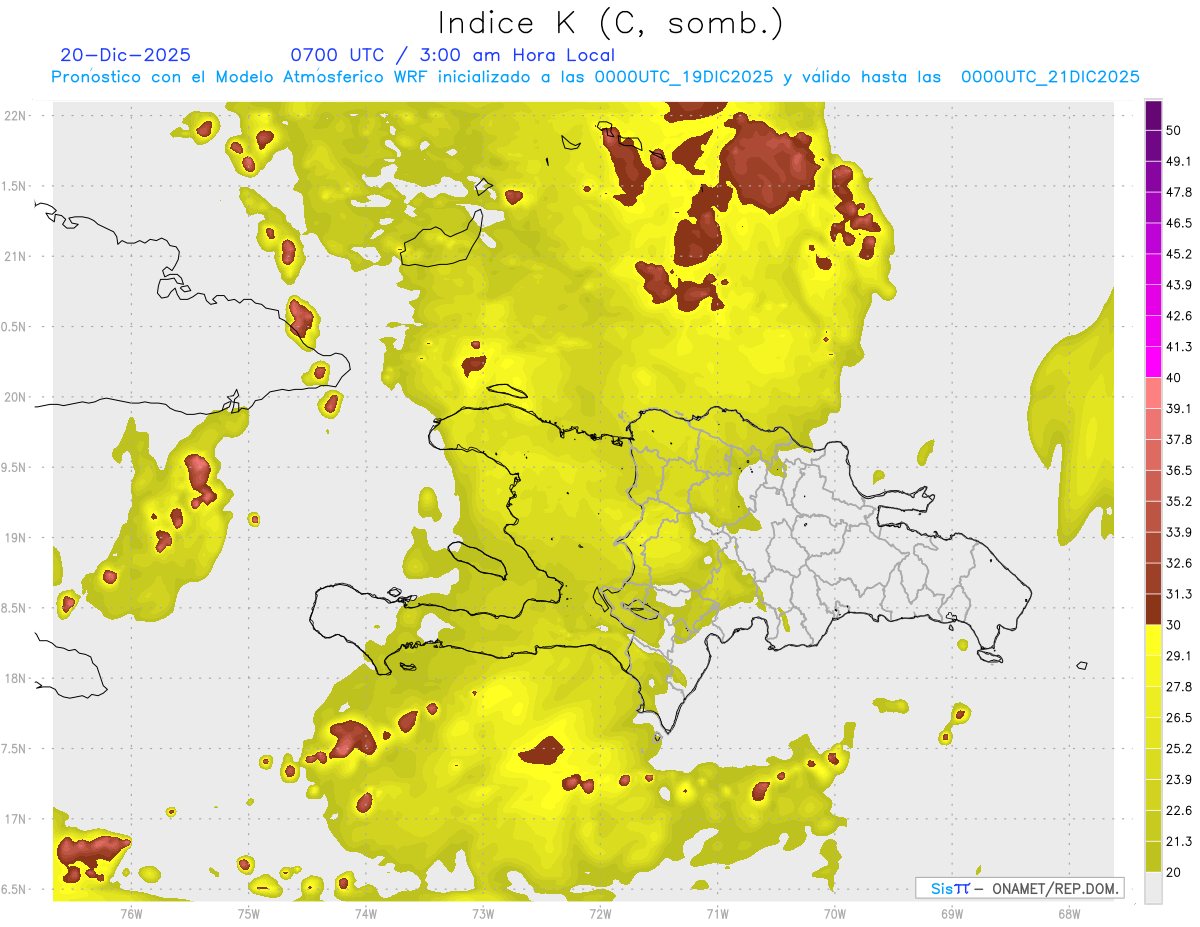Image resolution: width=1200 pixels, height=927 pixels.
Task: Click the "37.8" legend value
Action: [1180, 439]
